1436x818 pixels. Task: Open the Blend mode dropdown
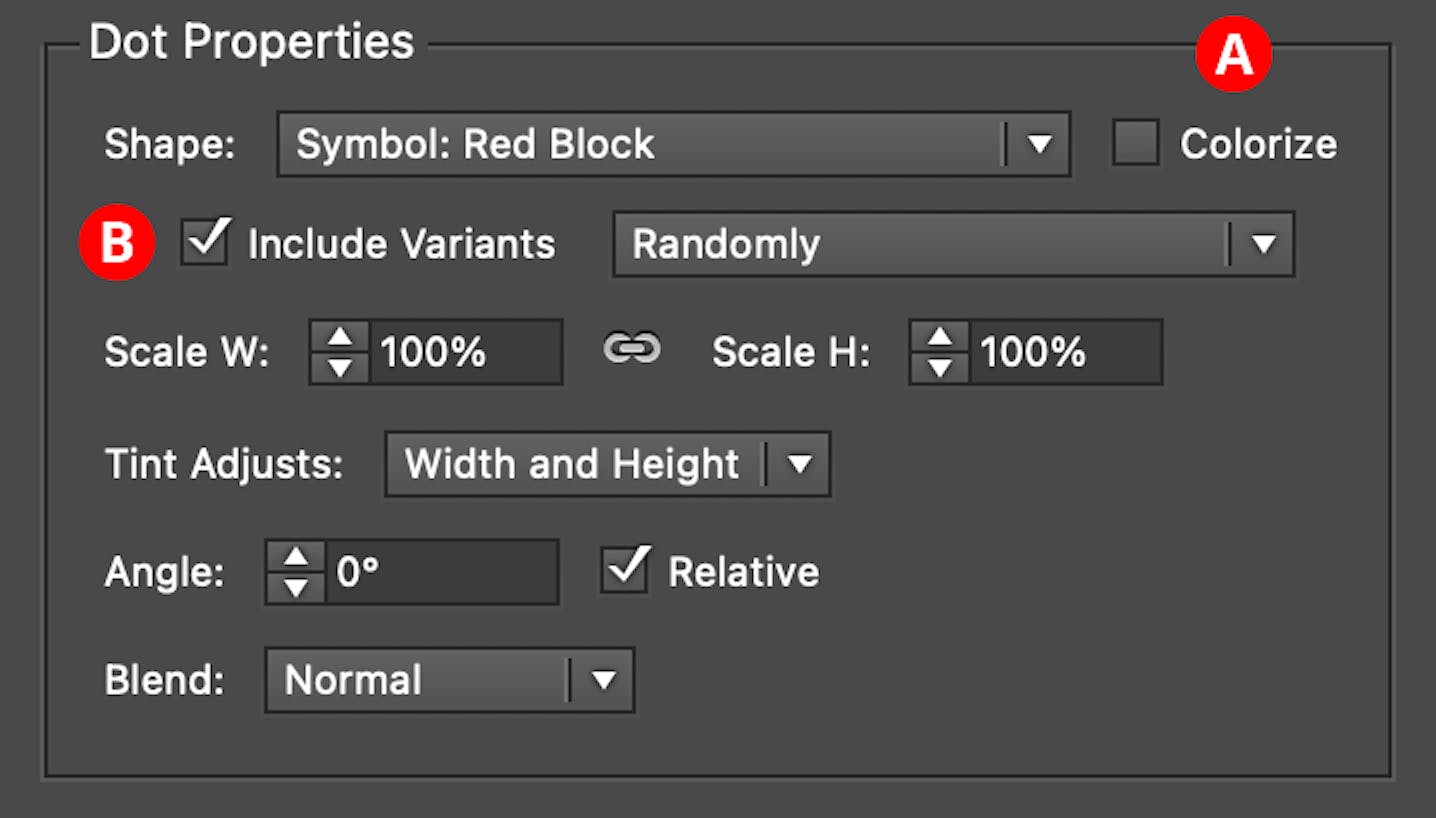click(602, 681)
